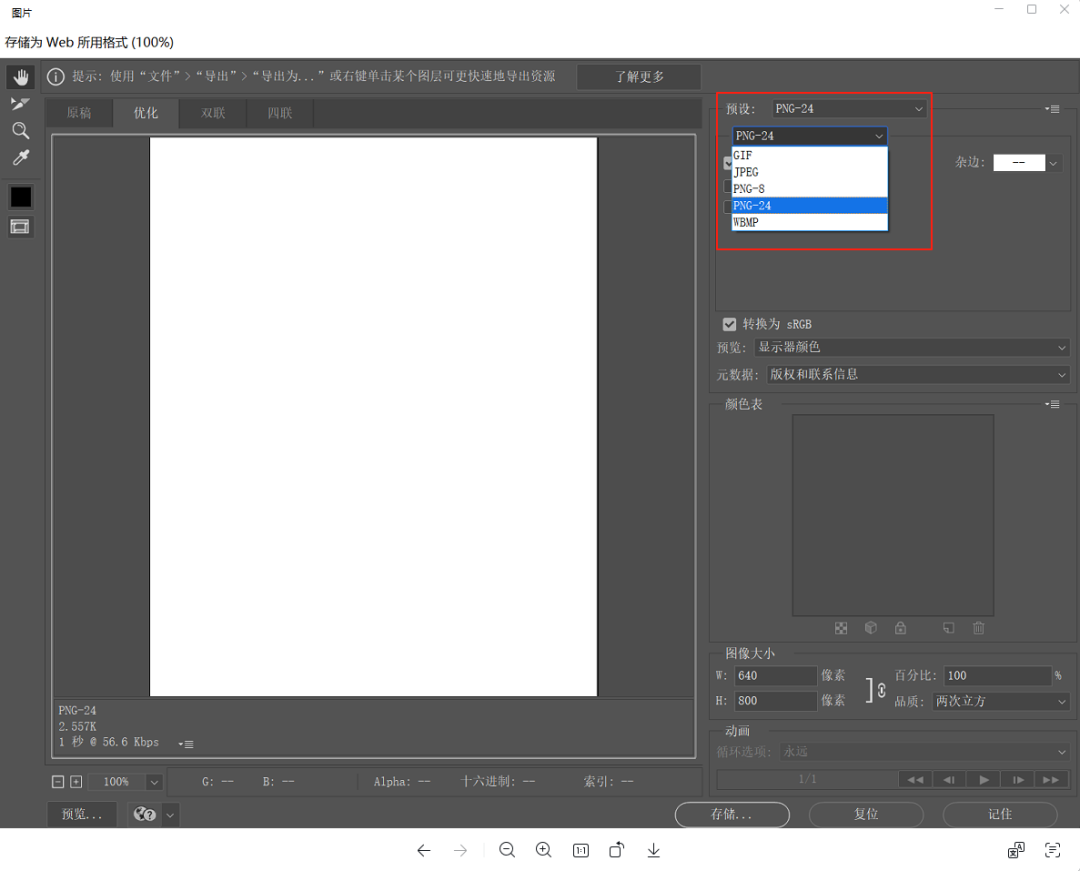Toggle slices visibility icon
The height and width of the screenshot is (871, 1080).
tap(21, 226)
